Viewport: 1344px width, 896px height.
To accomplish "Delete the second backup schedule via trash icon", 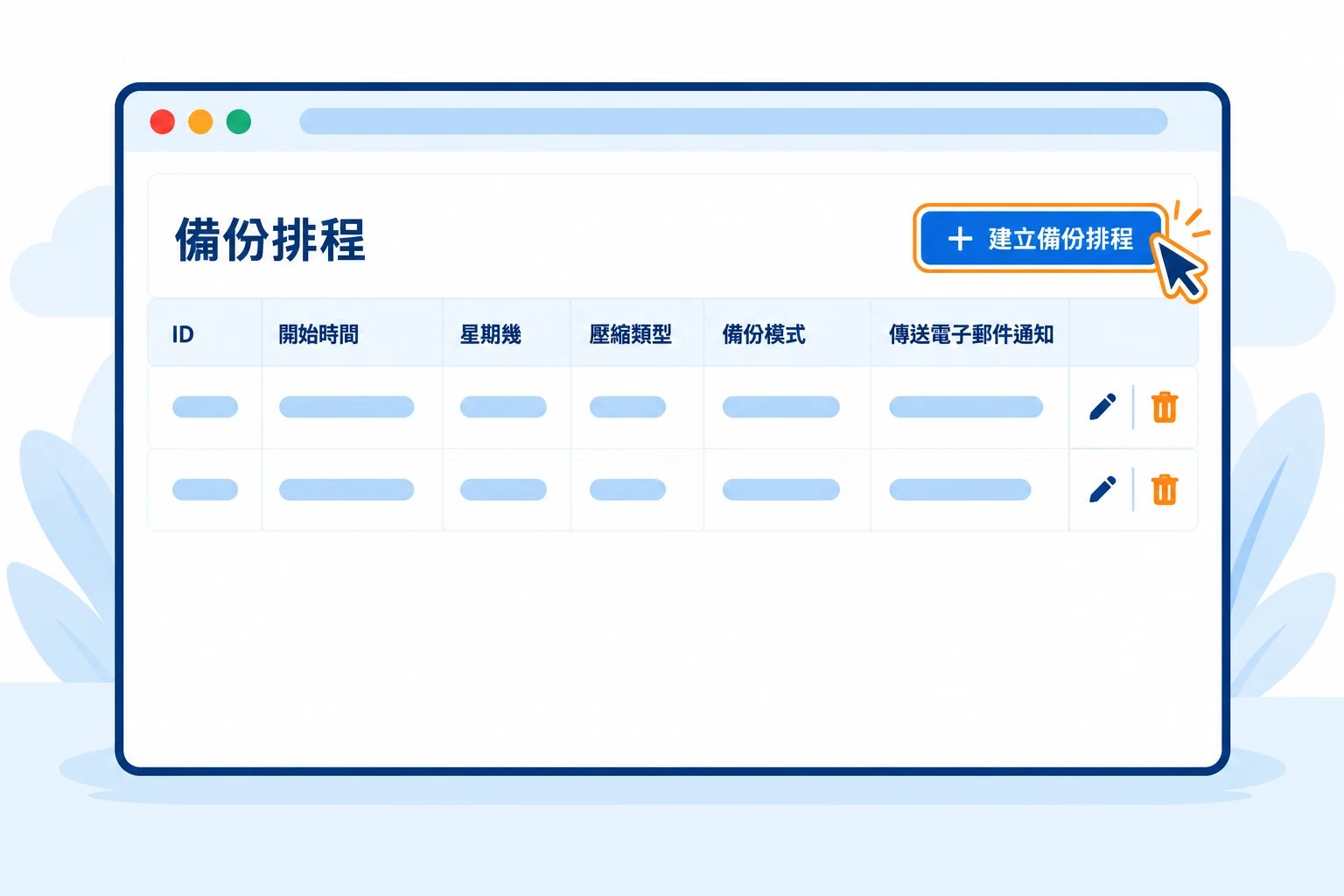I will [1165, 489].
